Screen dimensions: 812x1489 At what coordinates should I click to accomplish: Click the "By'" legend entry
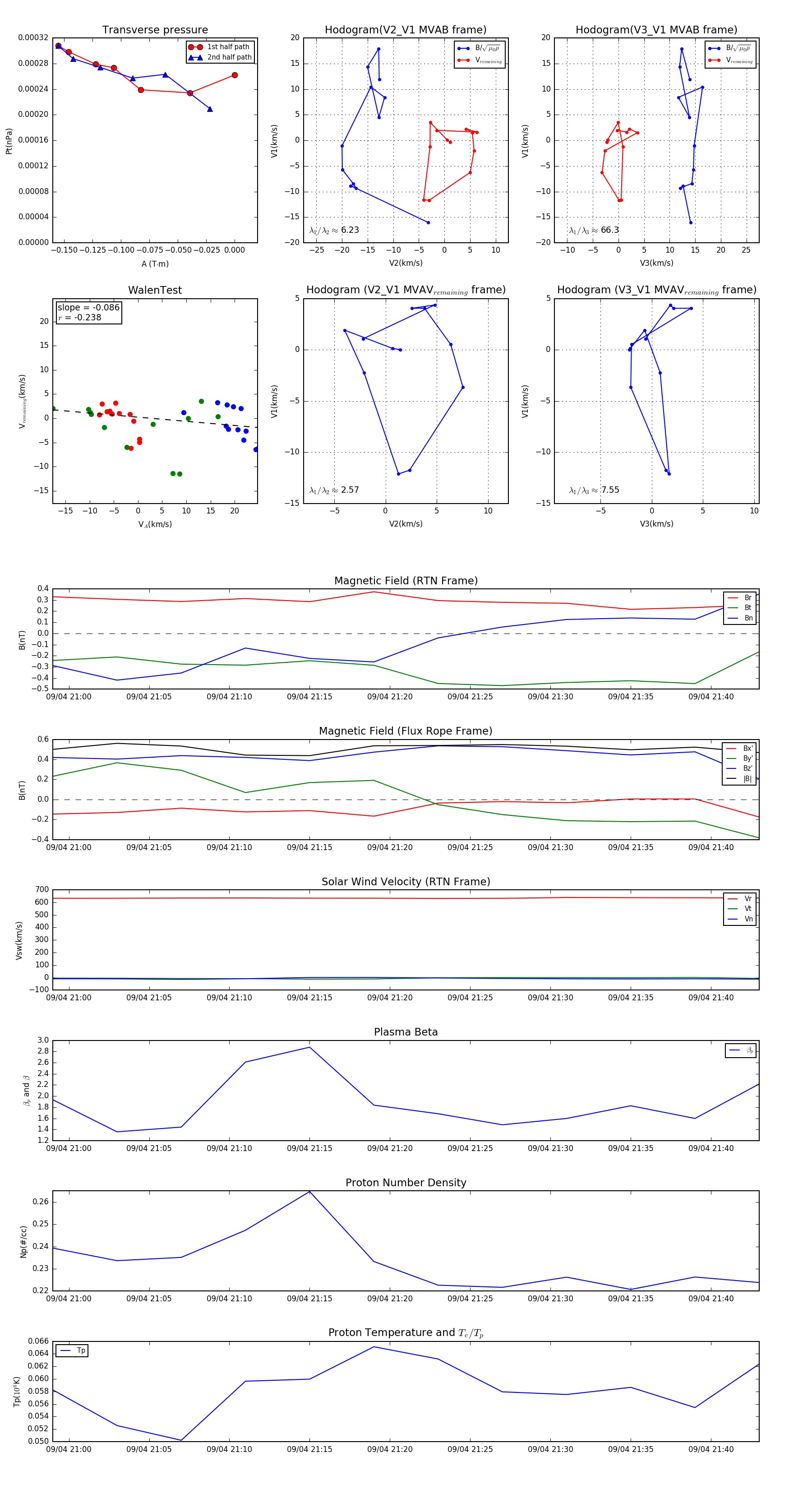tap(739, 758)
